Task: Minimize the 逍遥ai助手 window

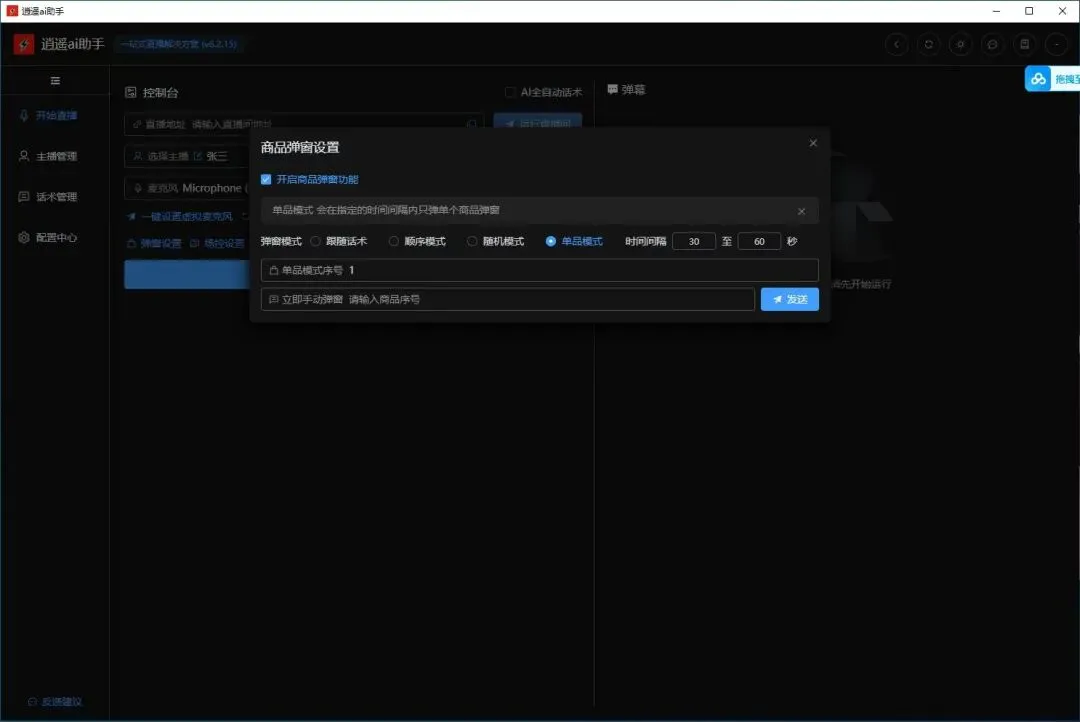Action: click(996, 11)
